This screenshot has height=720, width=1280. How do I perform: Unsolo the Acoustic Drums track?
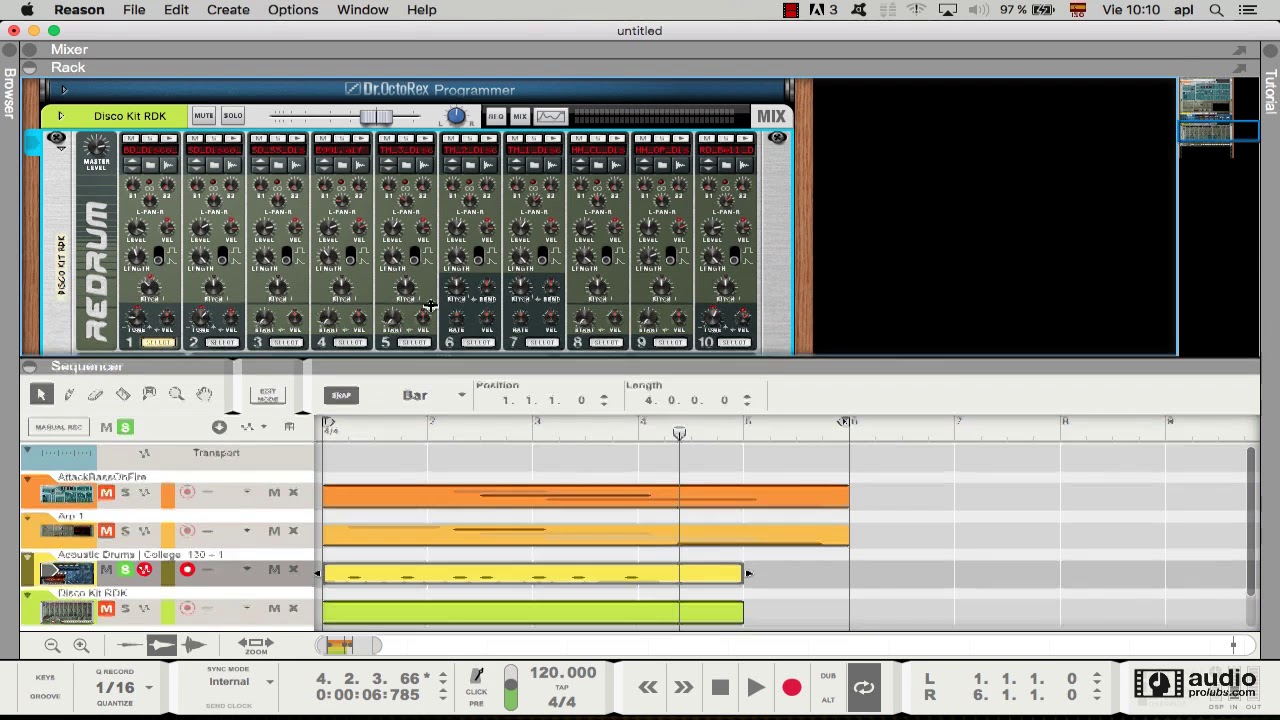(x=125, y=570)
